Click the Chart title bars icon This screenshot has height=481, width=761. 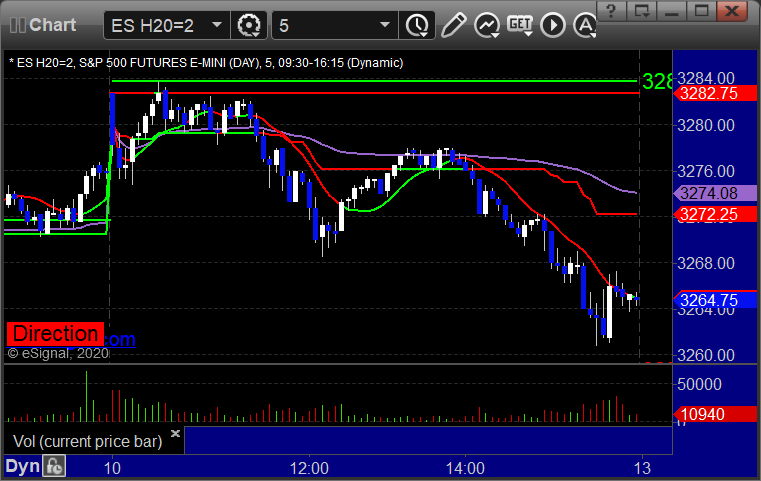tap(18, 25)
